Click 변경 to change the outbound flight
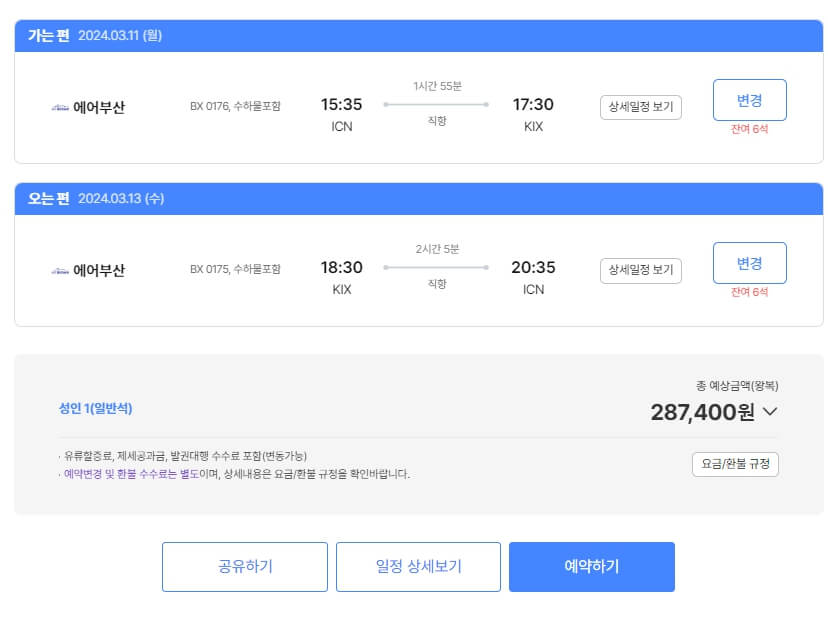The width and height of the screenshot is (828, 617). tap(748, 99)
